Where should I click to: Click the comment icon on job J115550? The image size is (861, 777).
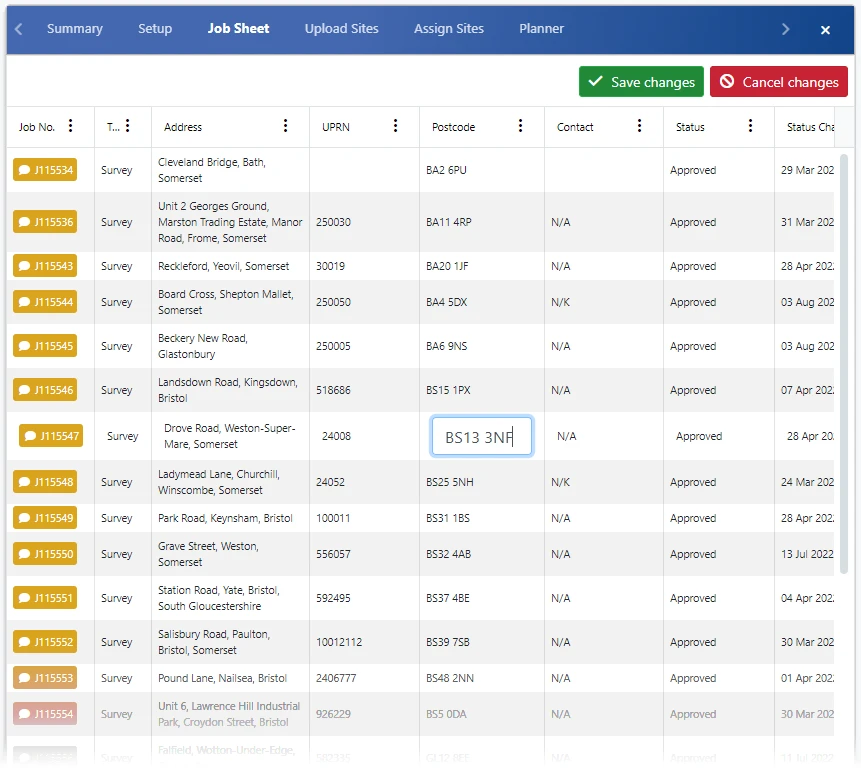(25, 554)
